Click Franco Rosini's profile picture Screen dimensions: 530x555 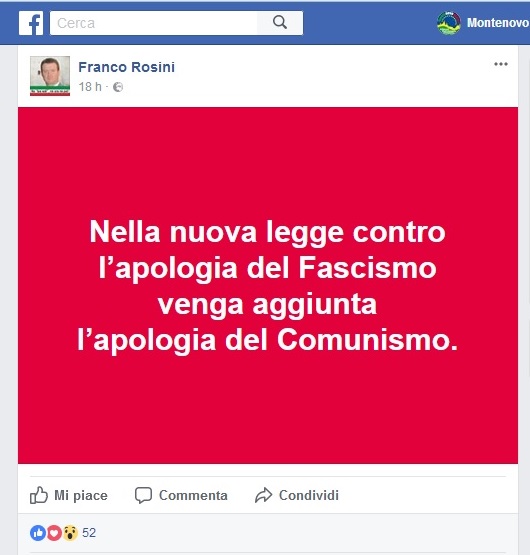pos(50,76)
